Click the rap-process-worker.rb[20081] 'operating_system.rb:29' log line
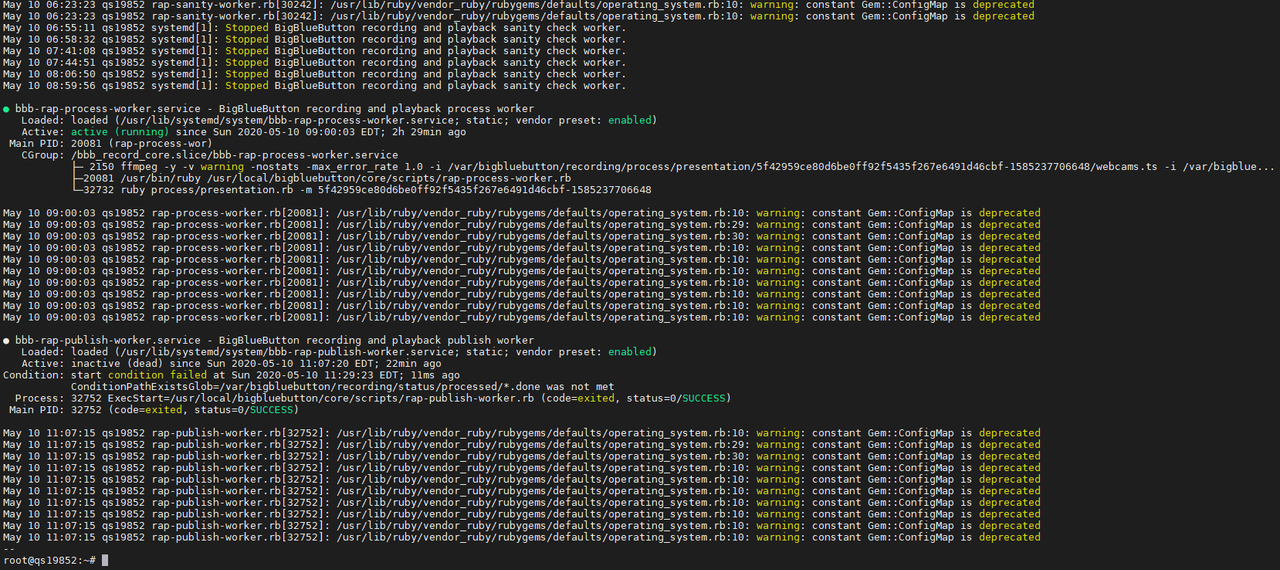The height and width of the screenshot is (570, 1280). click(x=522, y=225)
